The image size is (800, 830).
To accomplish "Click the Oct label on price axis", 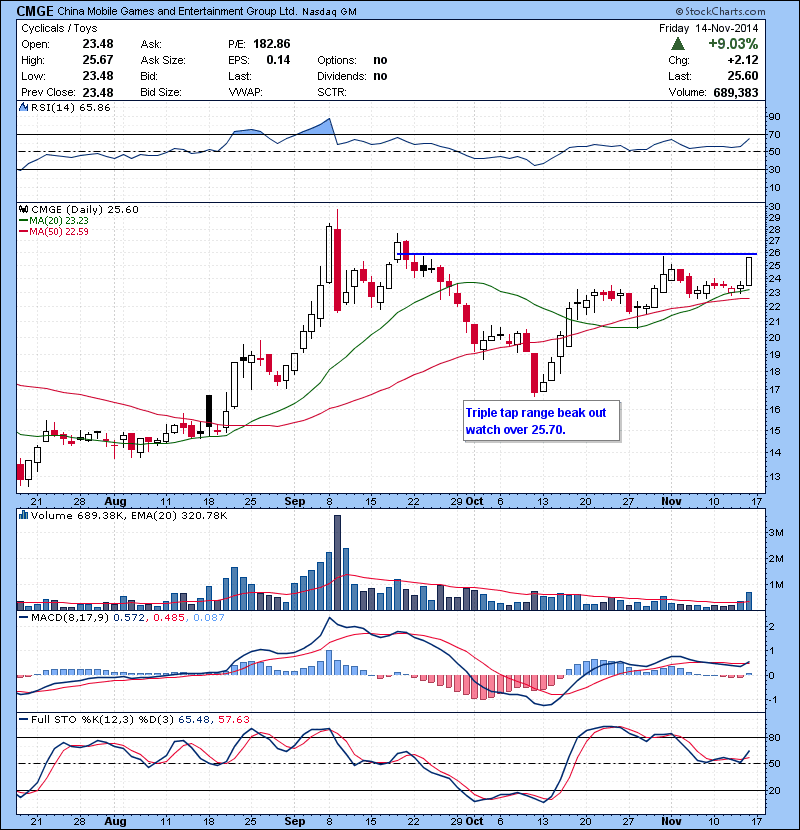I will tap(474, 501).
